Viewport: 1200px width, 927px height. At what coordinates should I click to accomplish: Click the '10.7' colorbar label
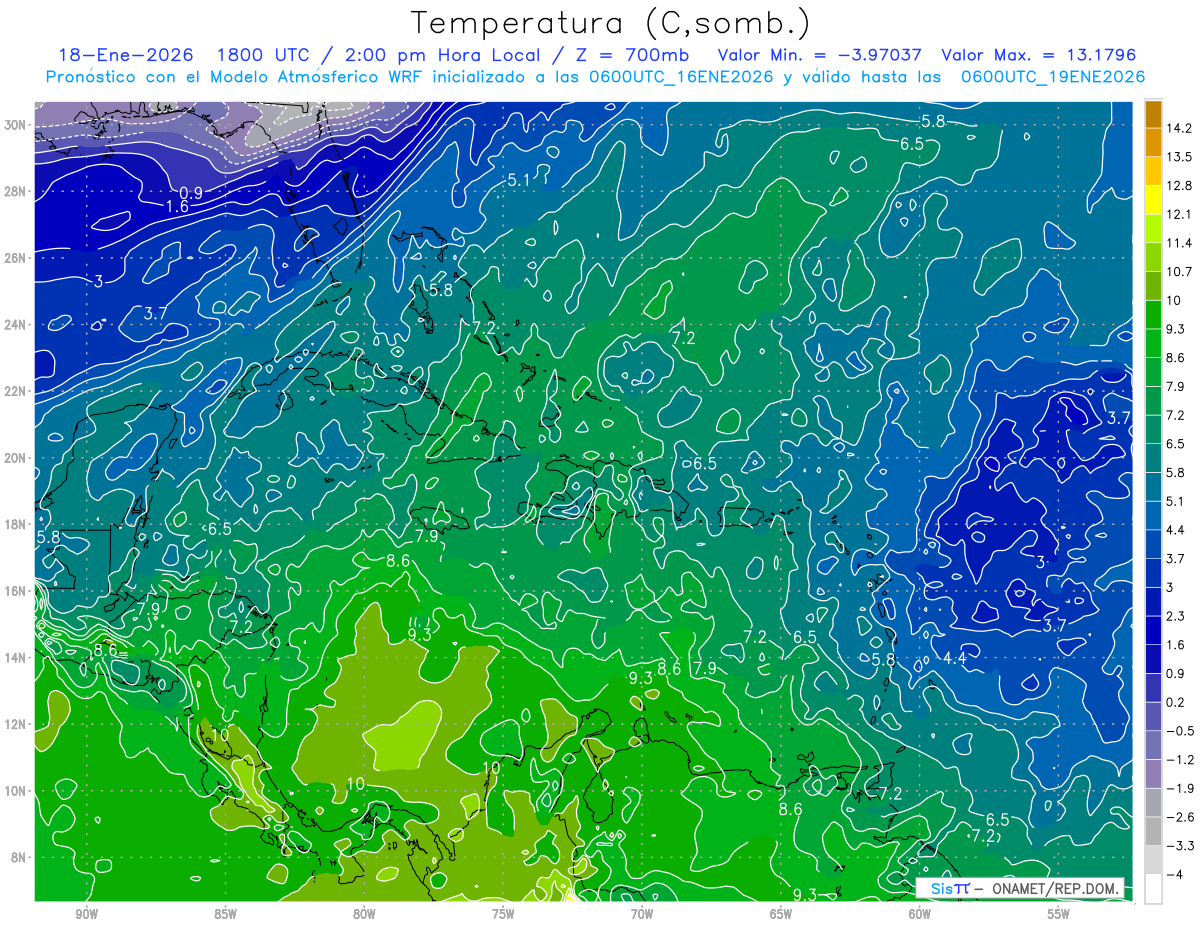[x=1179, y=271]
